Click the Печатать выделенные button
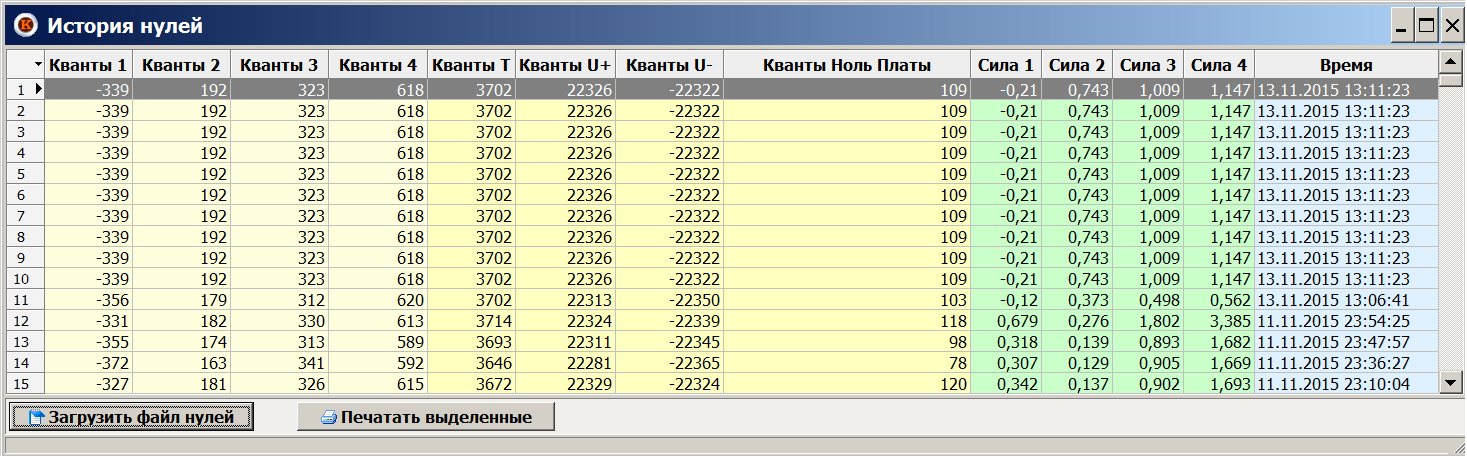 click(x=426, y=417)
